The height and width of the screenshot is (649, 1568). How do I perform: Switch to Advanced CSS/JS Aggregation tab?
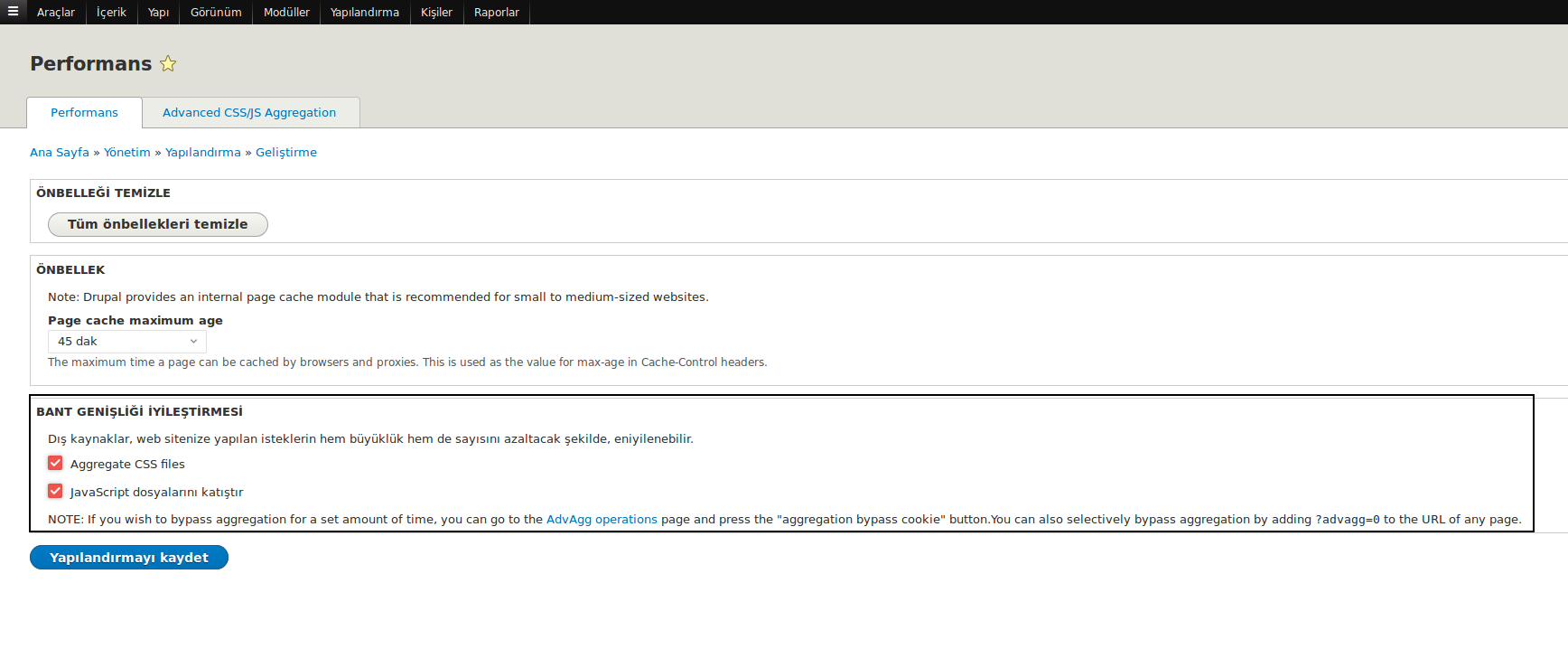(x=249, y=113)
